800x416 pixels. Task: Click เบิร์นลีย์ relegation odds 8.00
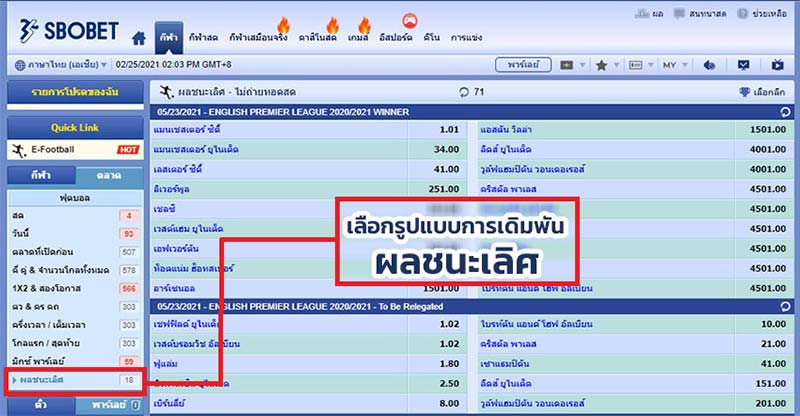[x=449, y=404]
